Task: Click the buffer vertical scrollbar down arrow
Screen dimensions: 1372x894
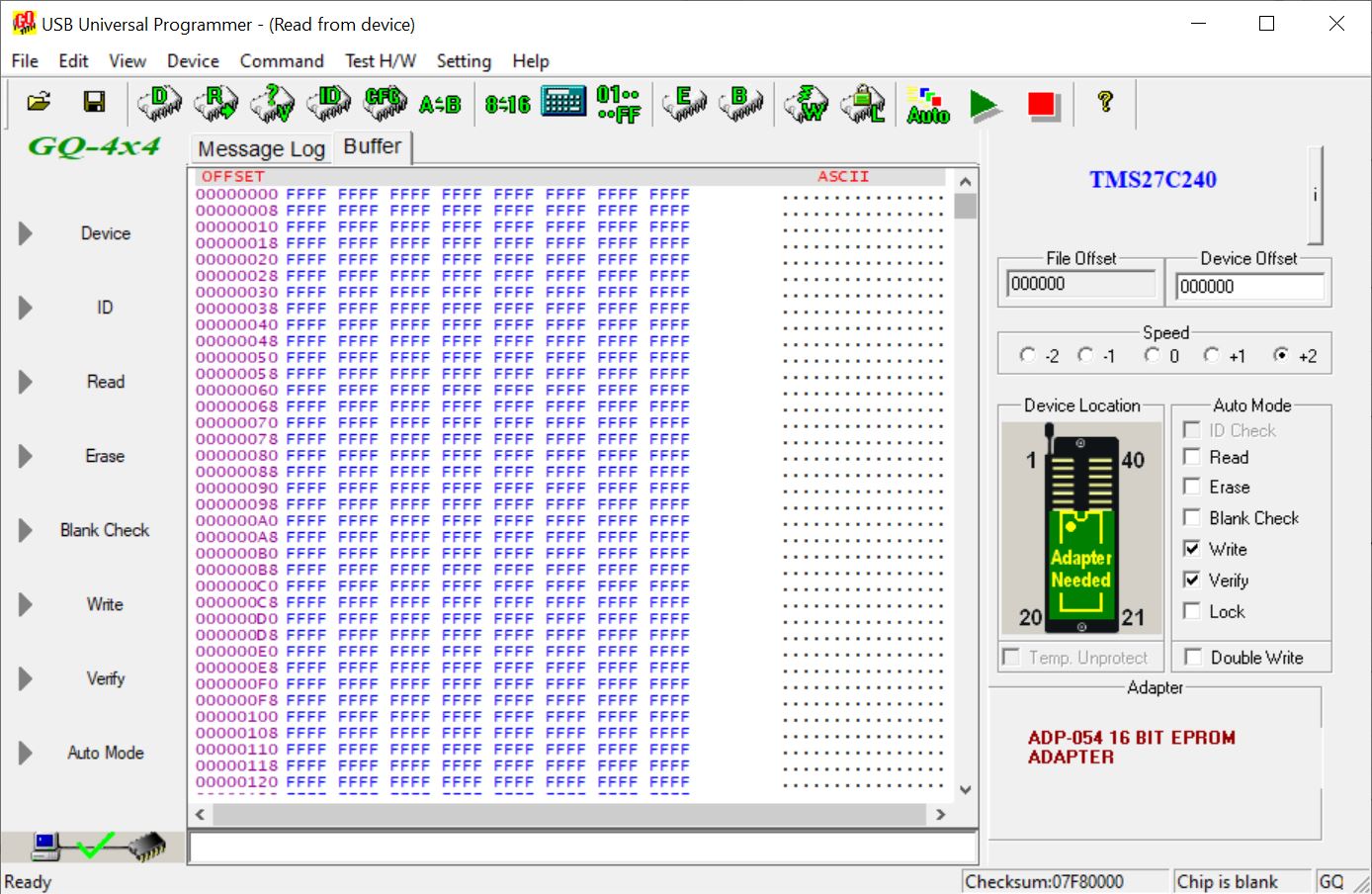Action: coord(966,790)
